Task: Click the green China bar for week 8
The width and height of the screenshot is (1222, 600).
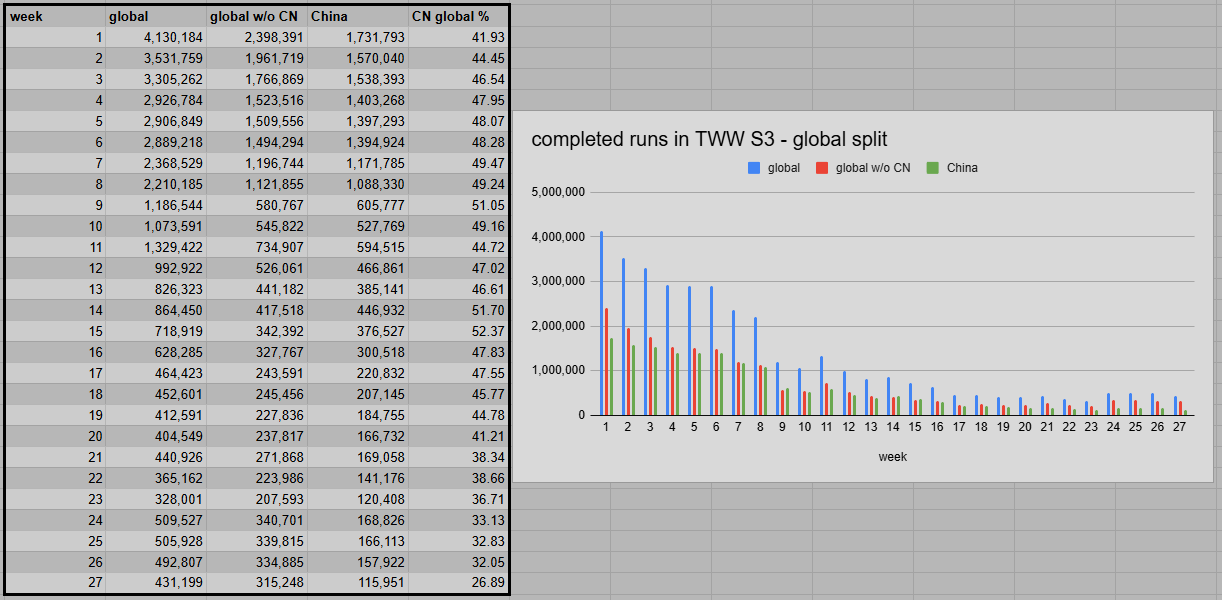Action: tap(765, 390)
